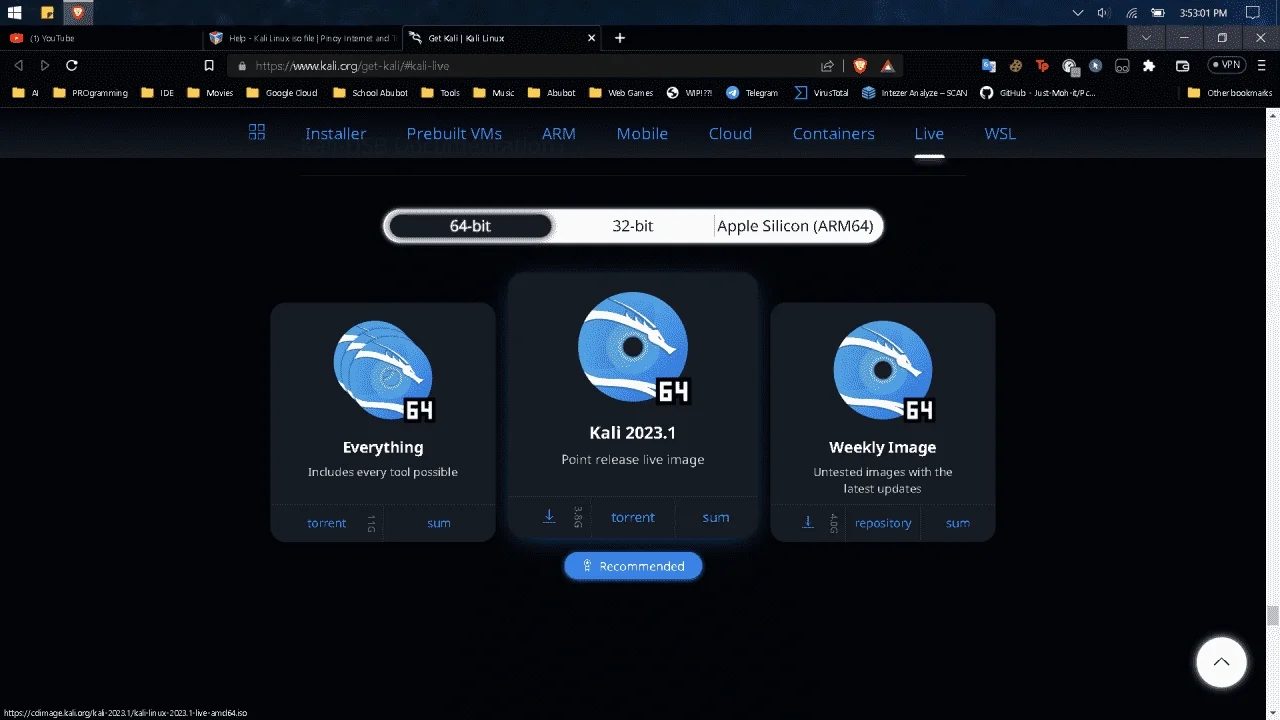The height and width of the screenshot is (720, 1280).
Task: Click the Recommended badge button
Action: coord(633,566)
